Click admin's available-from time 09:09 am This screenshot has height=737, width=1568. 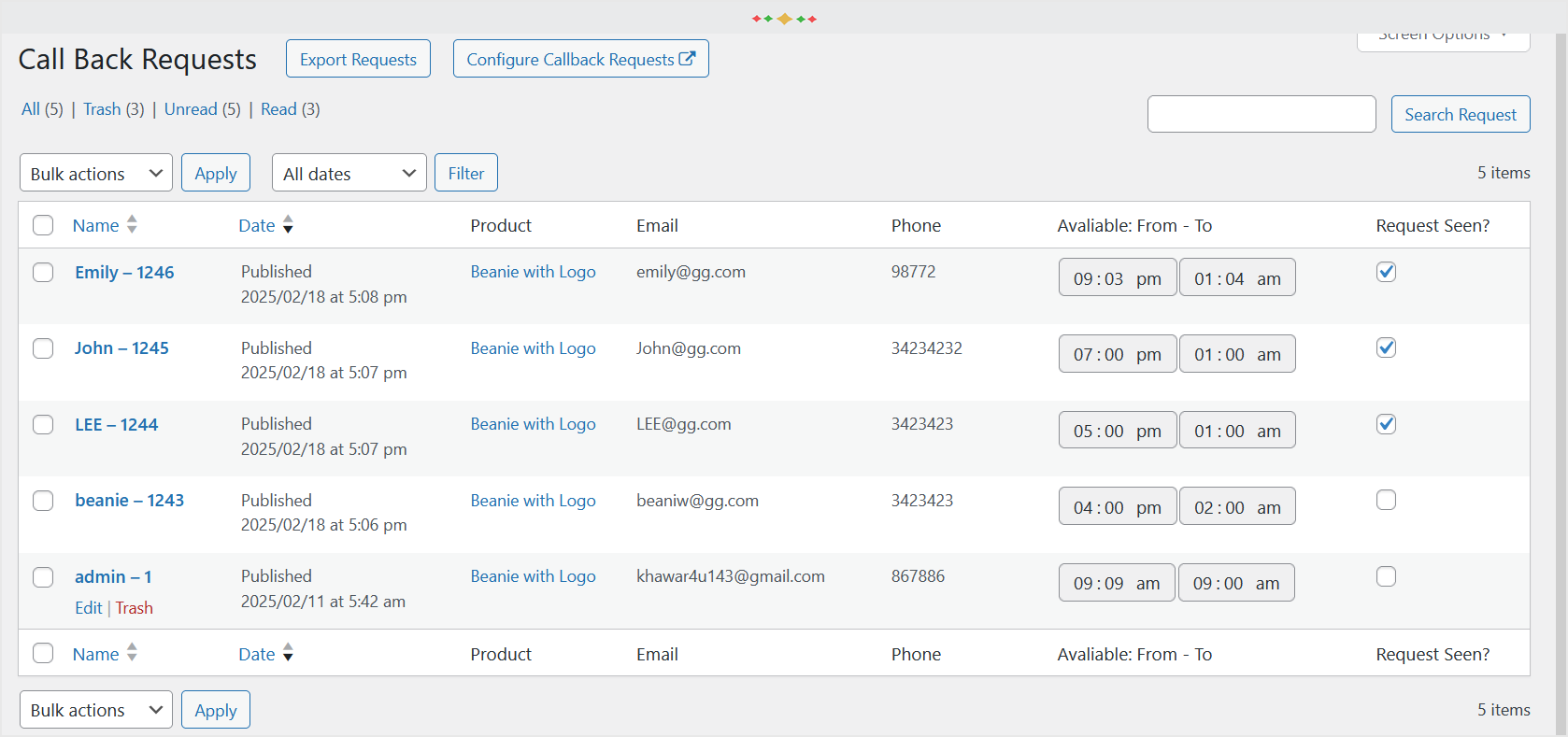(x=1117, y=583)
